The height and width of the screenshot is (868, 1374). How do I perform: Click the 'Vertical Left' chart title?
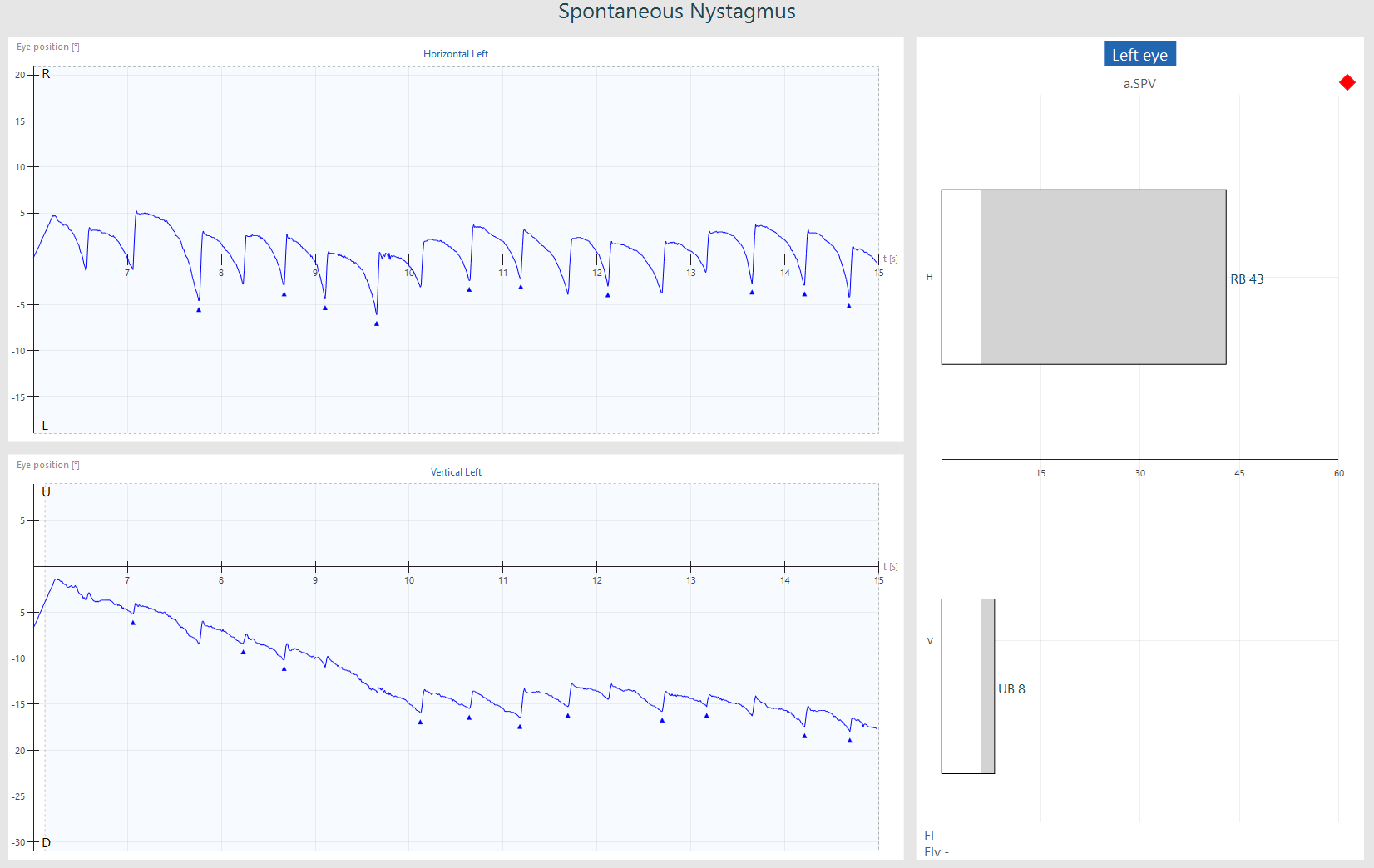(x=456, y=472)
